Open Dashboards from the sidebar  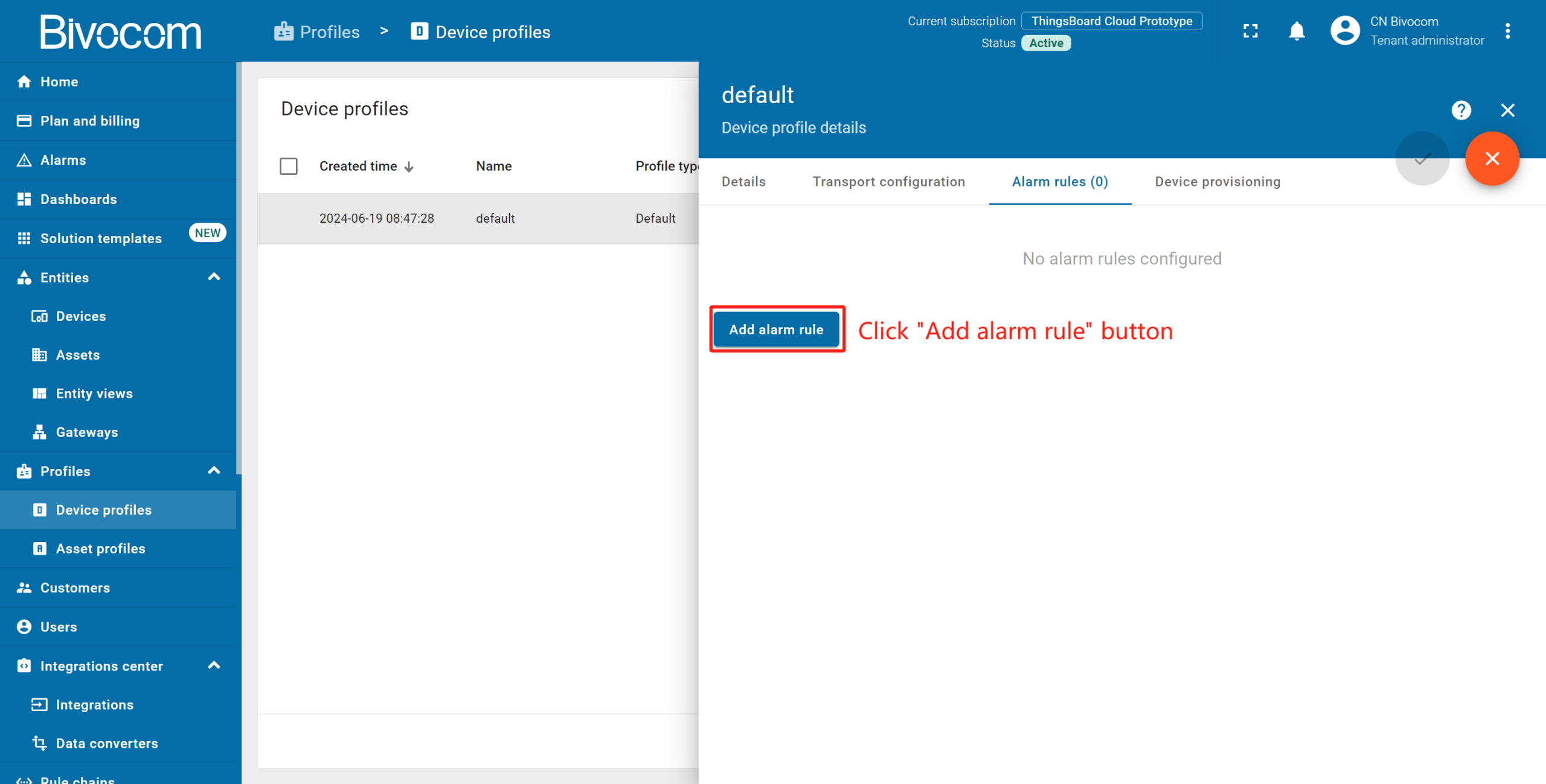(79, 199)
